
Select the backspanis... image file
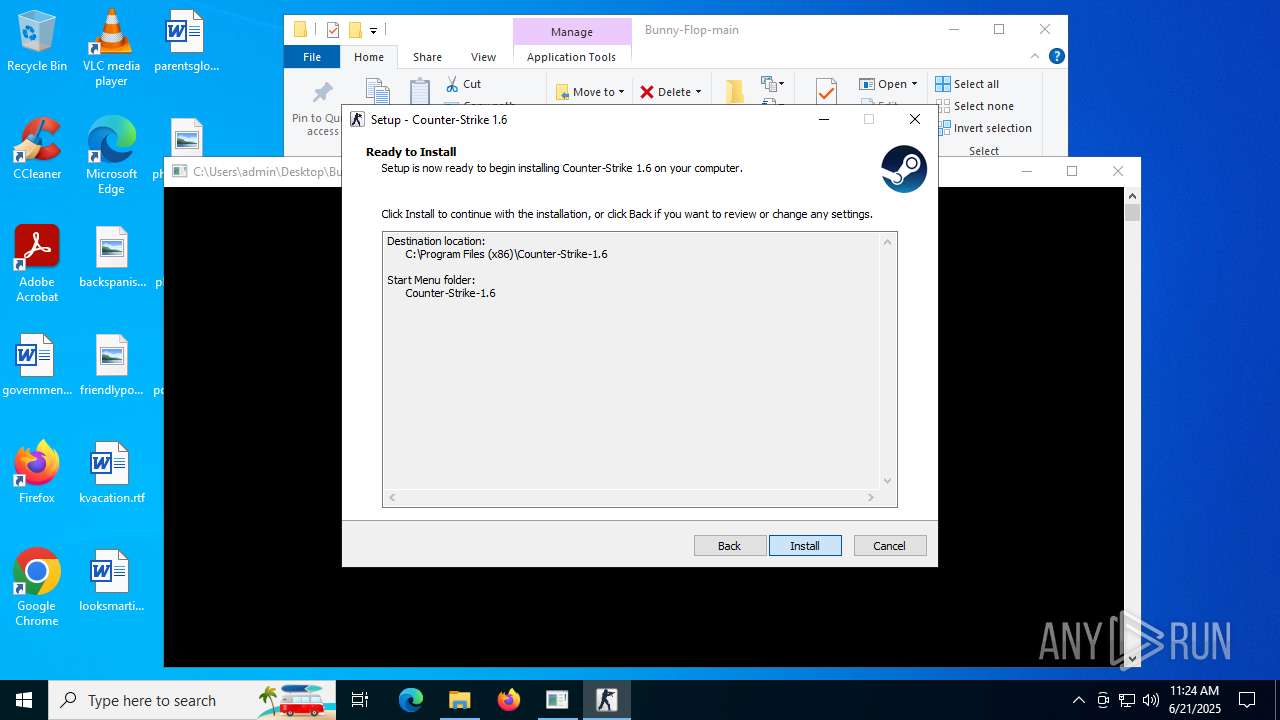coord(111,256)
